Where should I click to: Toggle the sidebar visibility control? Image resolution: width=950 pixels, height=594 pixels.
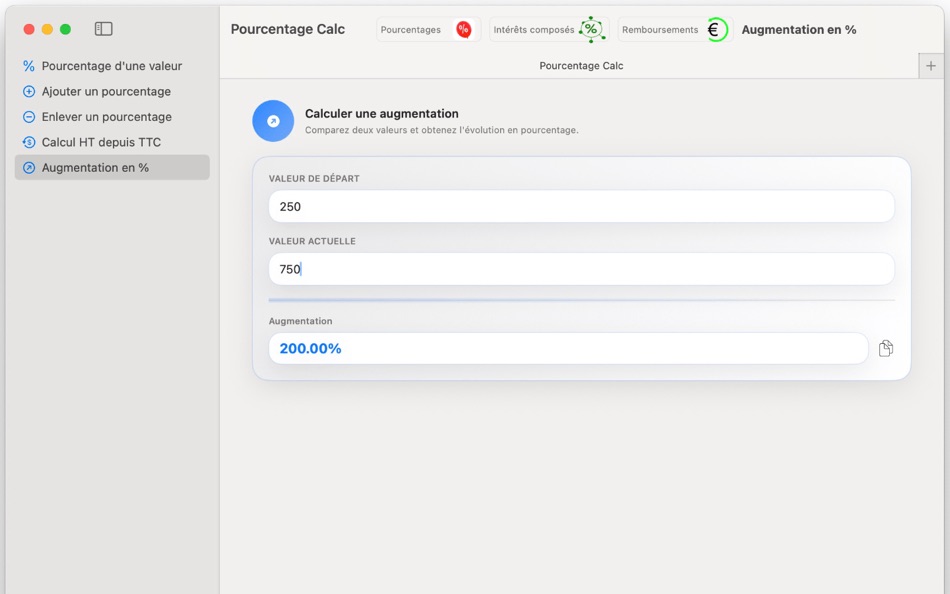103,28
